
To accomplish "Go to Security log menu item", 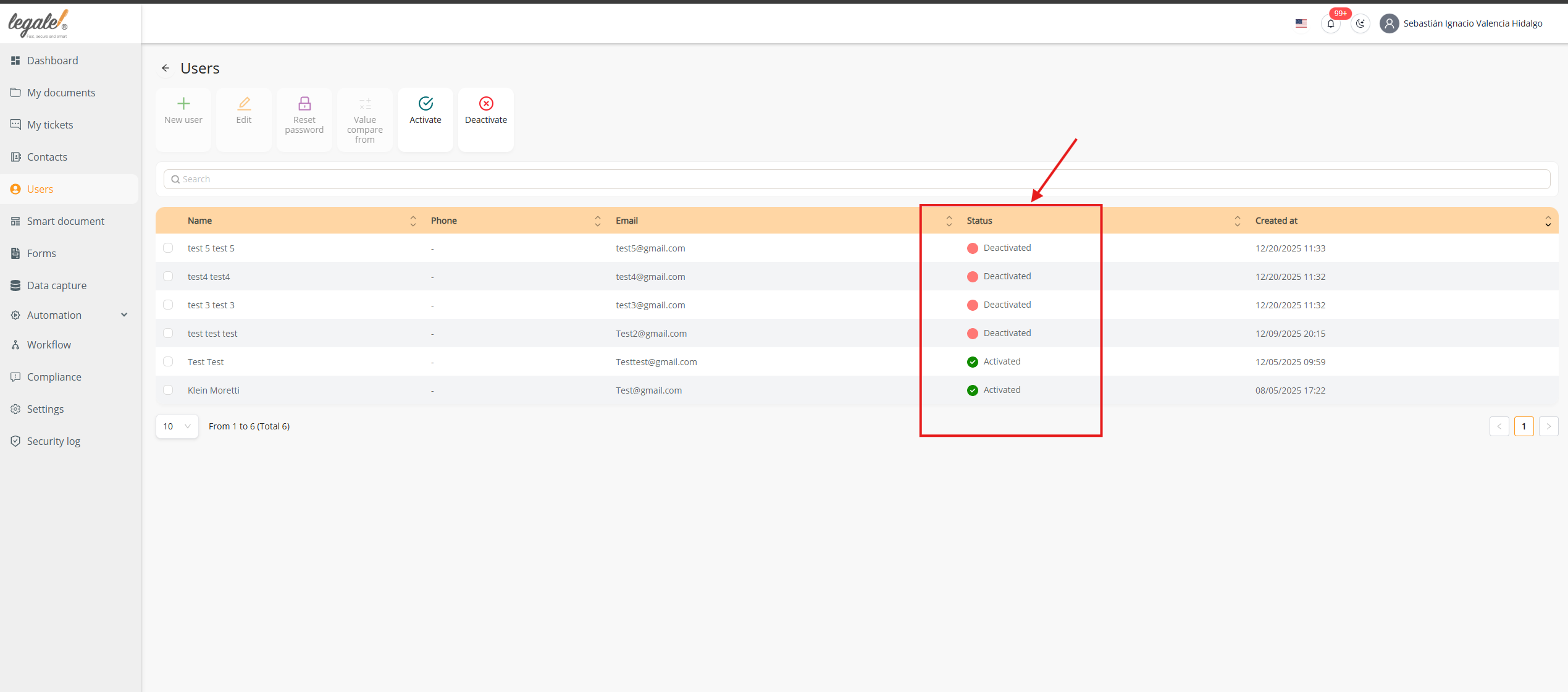I will (53, 441).
